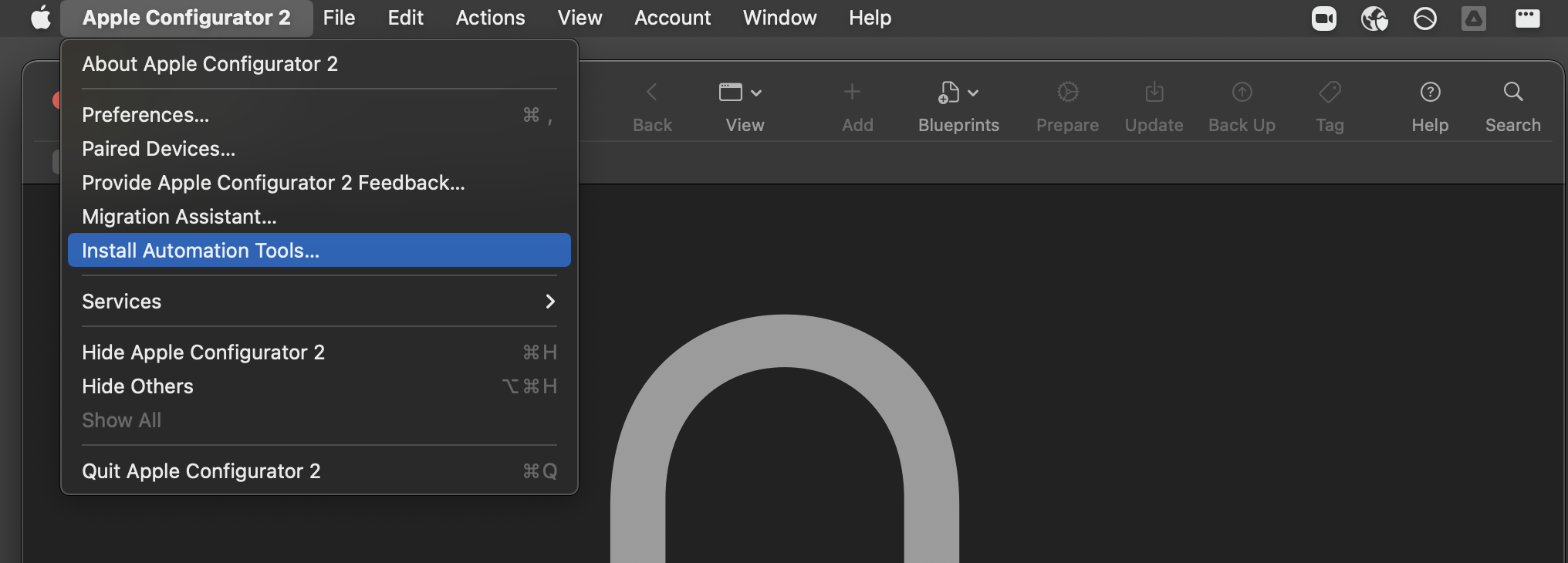Choose Paired Devices… menu item
Viewport: 1568px width, 563px height.
click(x=319, y=149)
